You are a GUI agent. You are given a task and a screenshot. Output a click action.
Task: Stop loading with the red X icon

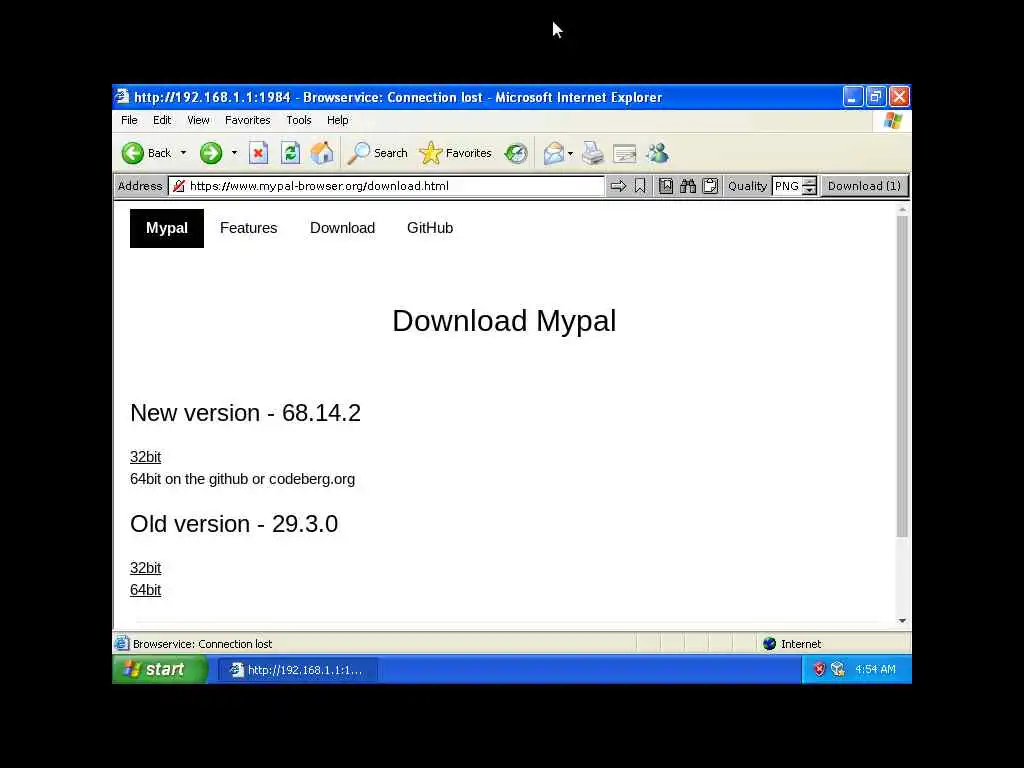(259, 153)
